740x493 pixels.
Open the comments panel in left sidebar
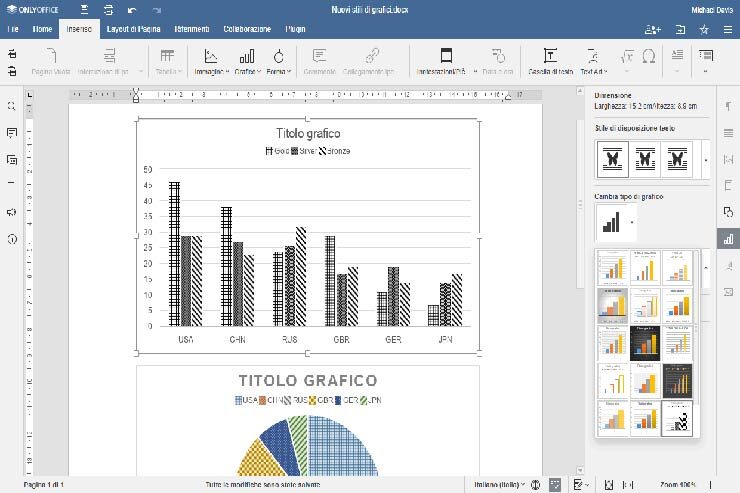click(11, 132)
